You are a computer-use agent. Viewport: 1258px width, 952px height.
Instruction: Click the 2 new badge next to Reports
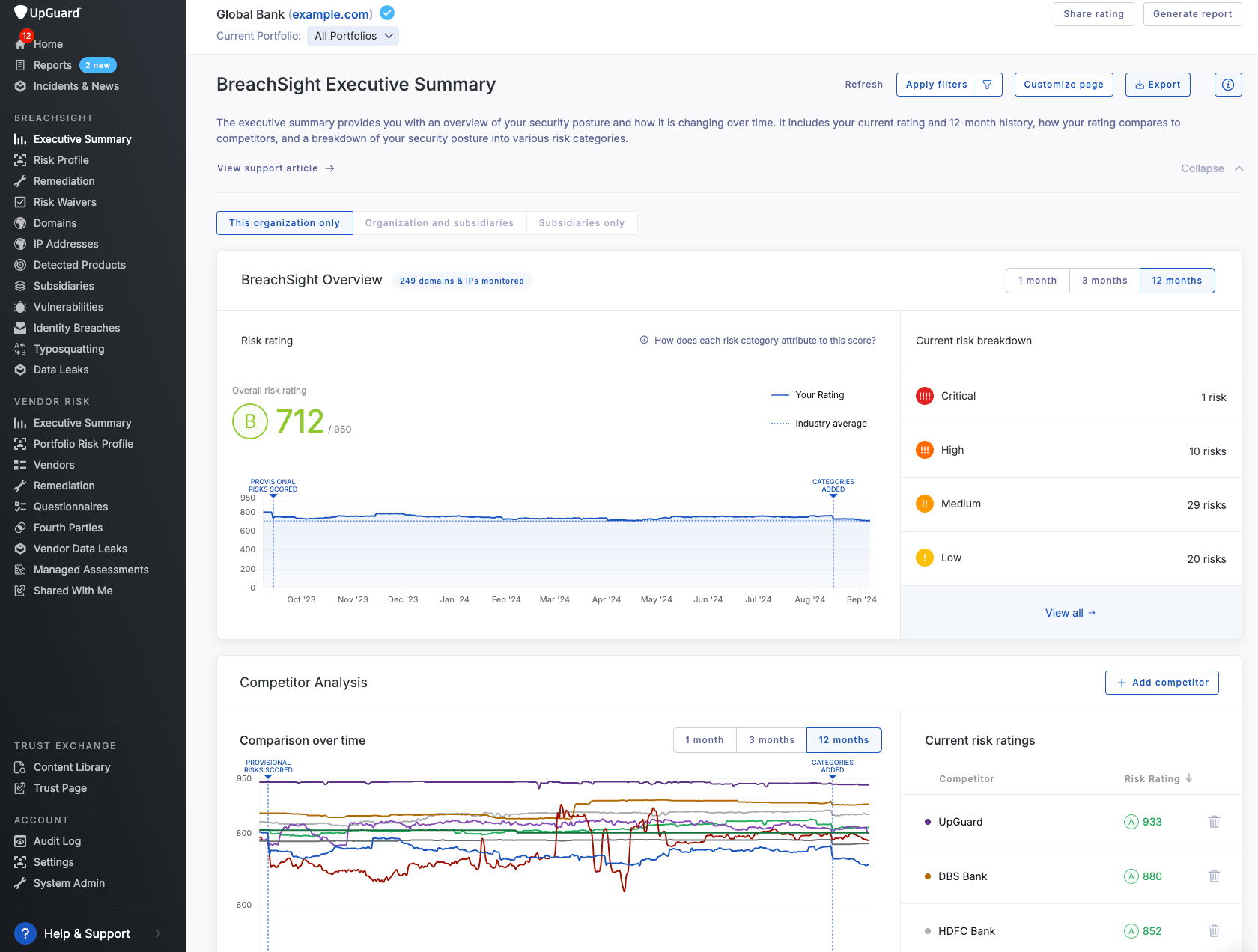coord(98,65)
